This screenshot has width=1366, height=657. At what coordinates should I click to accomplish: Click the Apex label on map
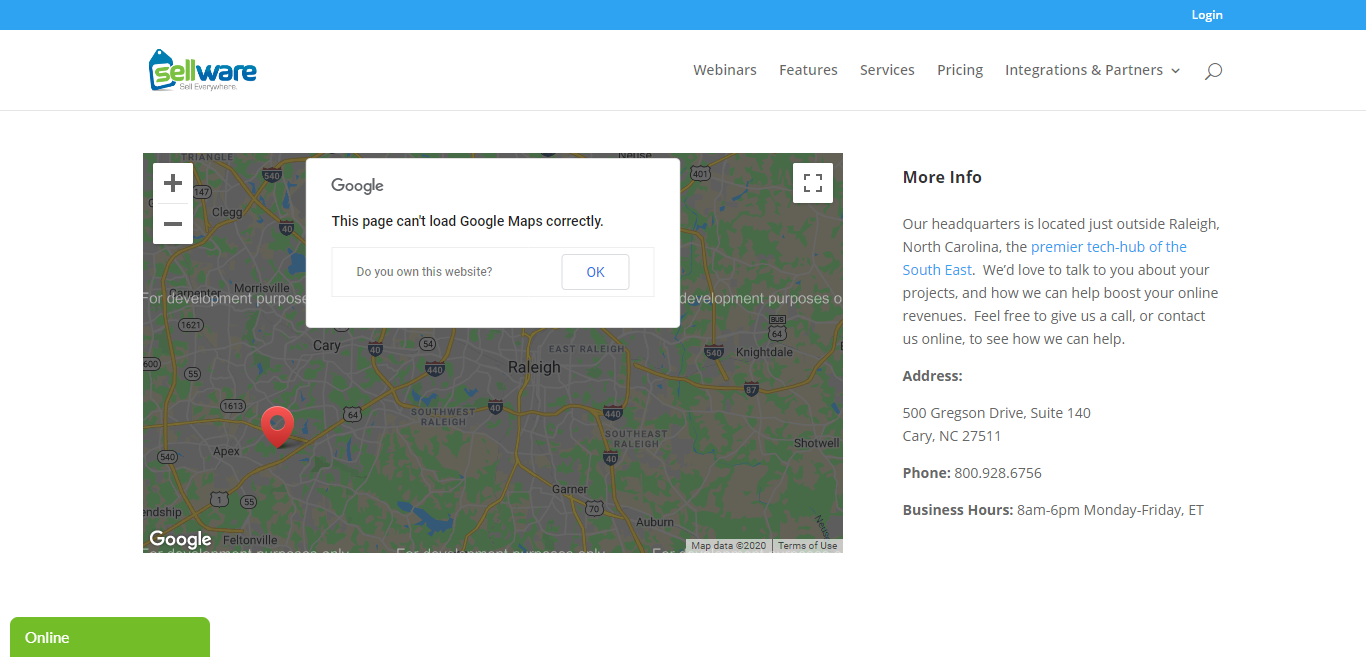click(x=227, y=452)
